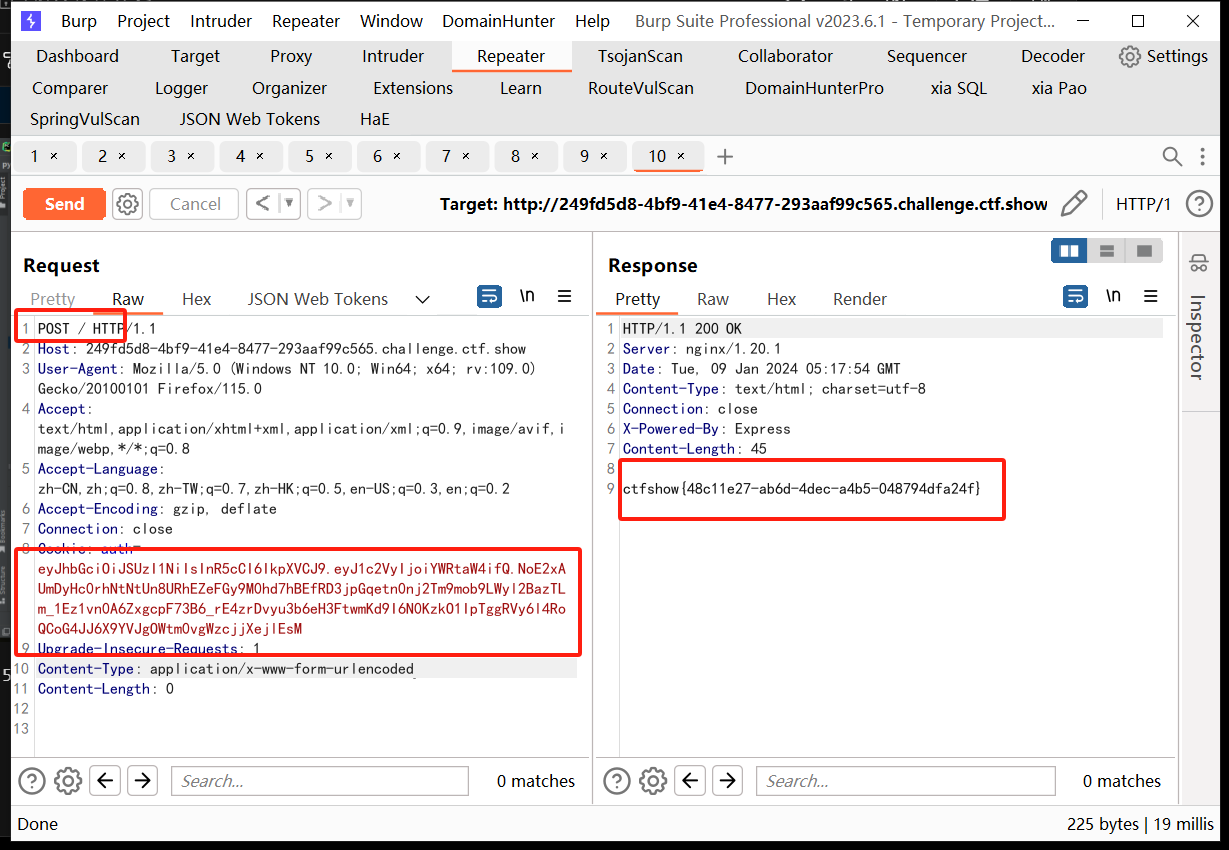Open HTTP/1 protocol selector

click(x=1143, y=204)
